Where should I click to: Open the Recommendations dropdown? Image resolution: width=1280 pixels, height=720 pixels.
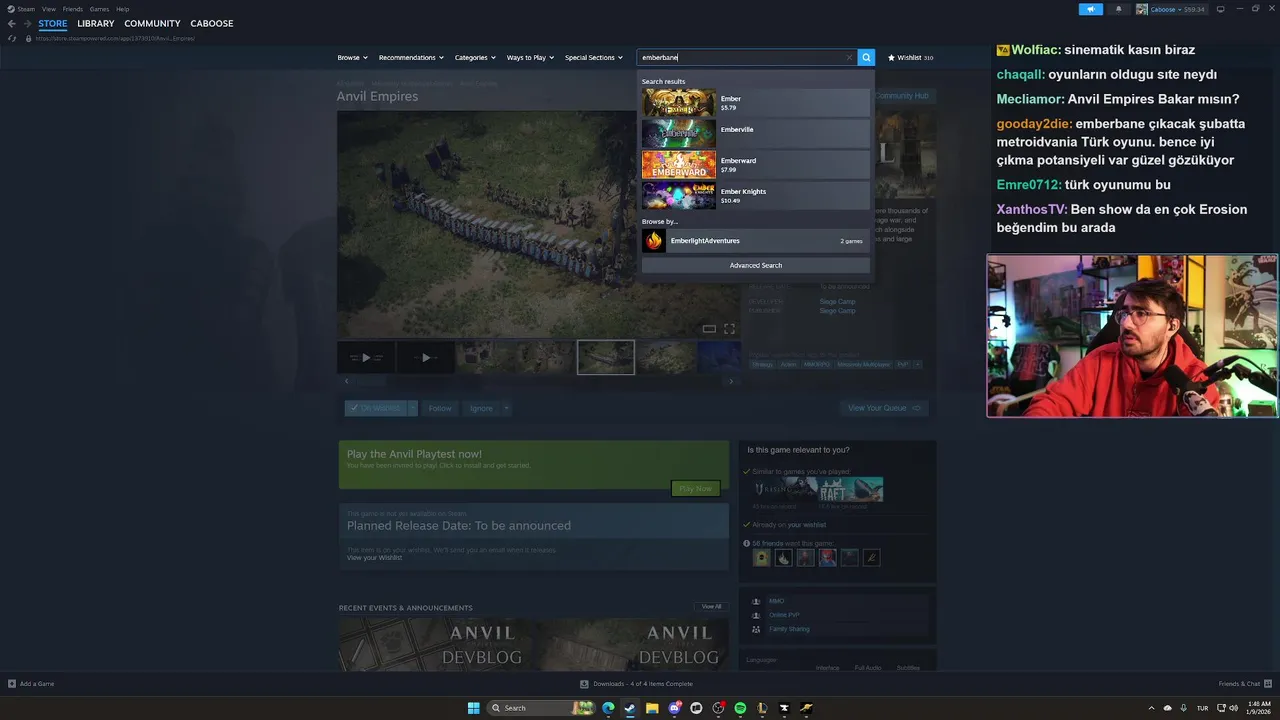pos(411,58)
